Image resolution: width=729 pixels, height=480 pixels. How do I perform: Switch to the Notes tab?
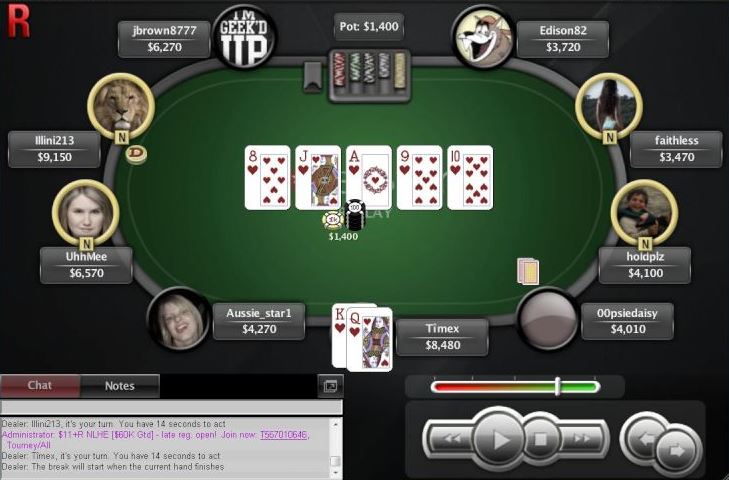(119, 386)
